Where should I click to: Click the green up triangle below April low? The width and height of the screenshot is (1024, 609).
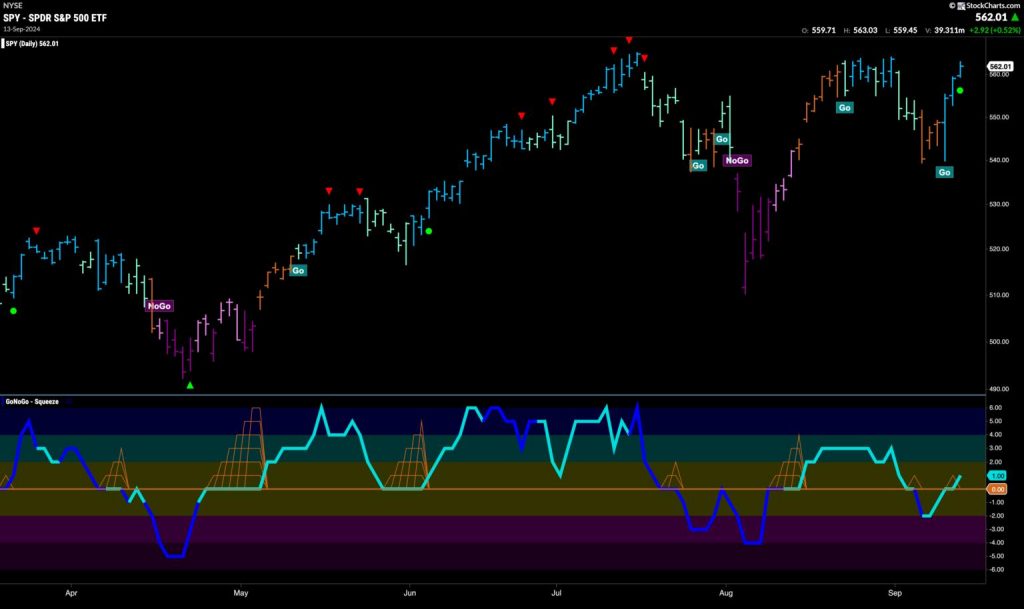pyautogui.click(x=190, y=386)
